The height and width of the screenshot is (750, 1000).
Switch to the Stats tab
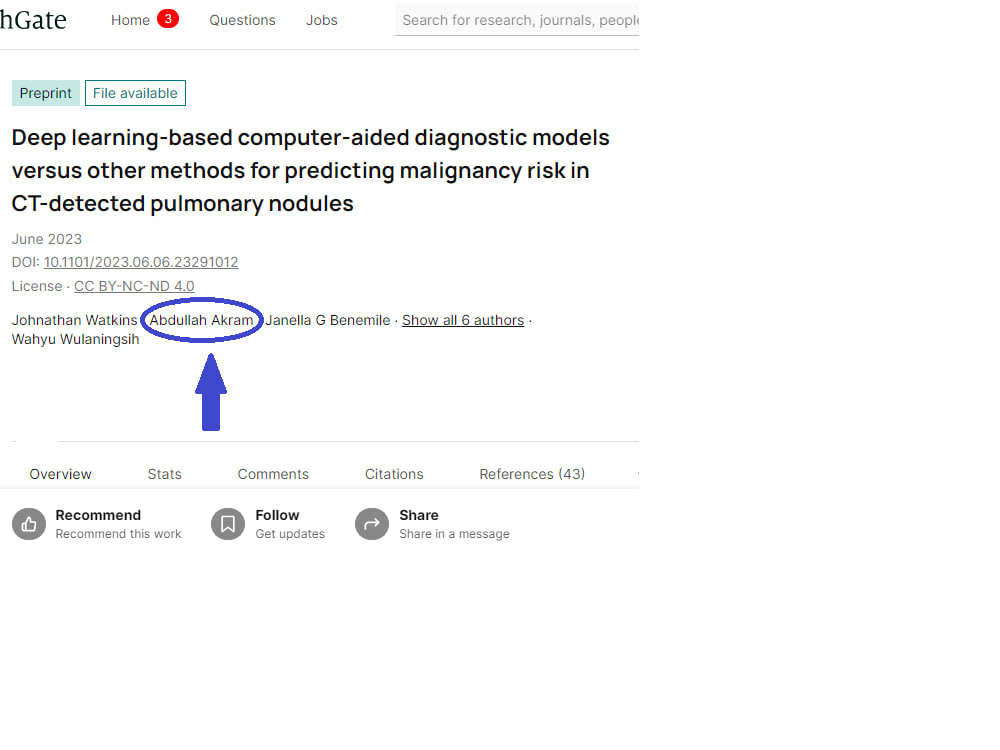click(x=164, y=473)
